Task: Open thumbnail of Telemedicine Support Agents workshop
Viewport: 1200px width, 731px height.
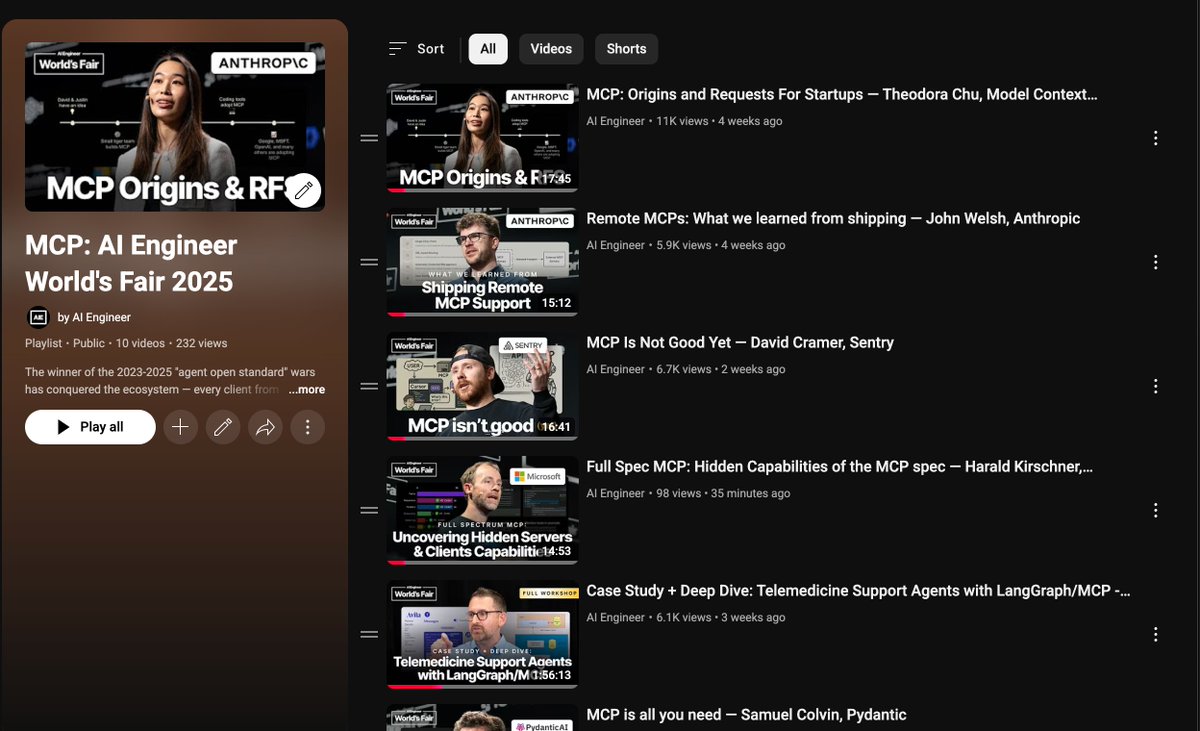Action: coord(482,634)
